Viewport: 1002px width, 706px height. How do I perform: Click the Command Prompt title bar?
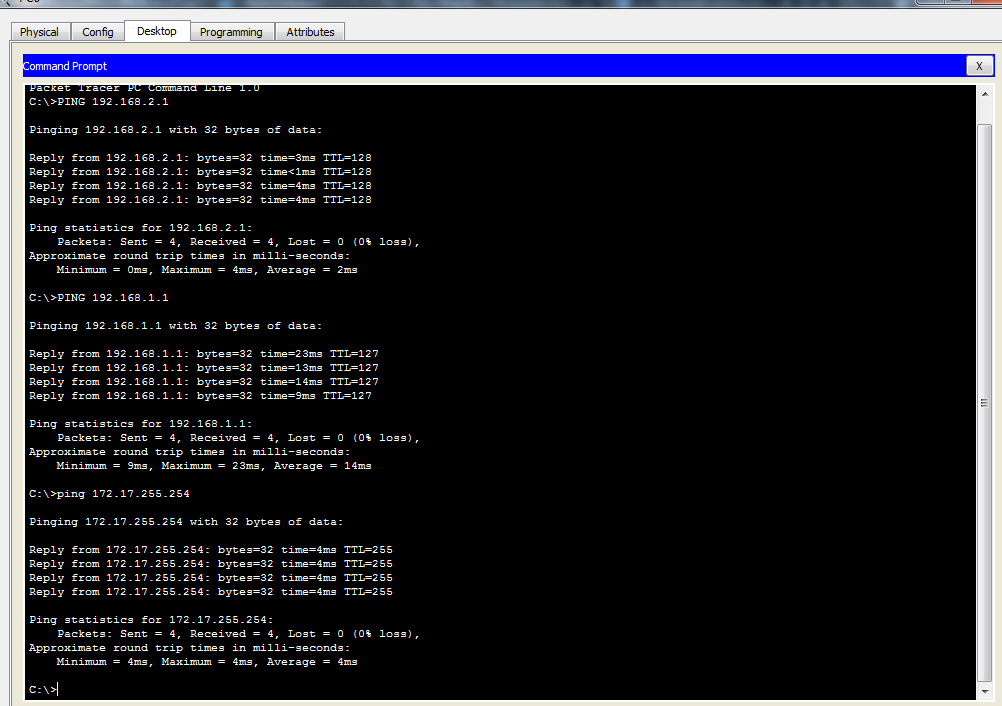[494, 66]
